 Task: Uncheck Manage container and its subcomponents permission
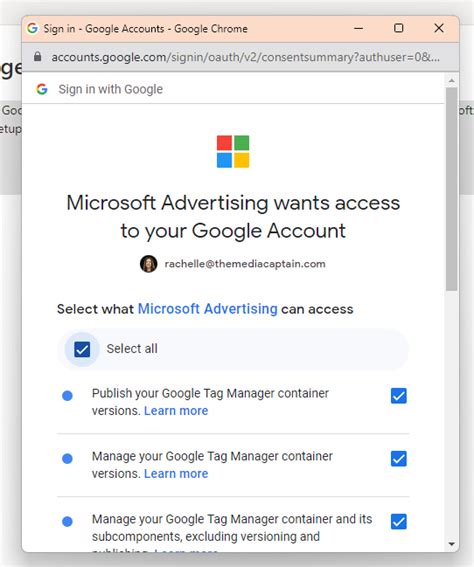[398, 521]
